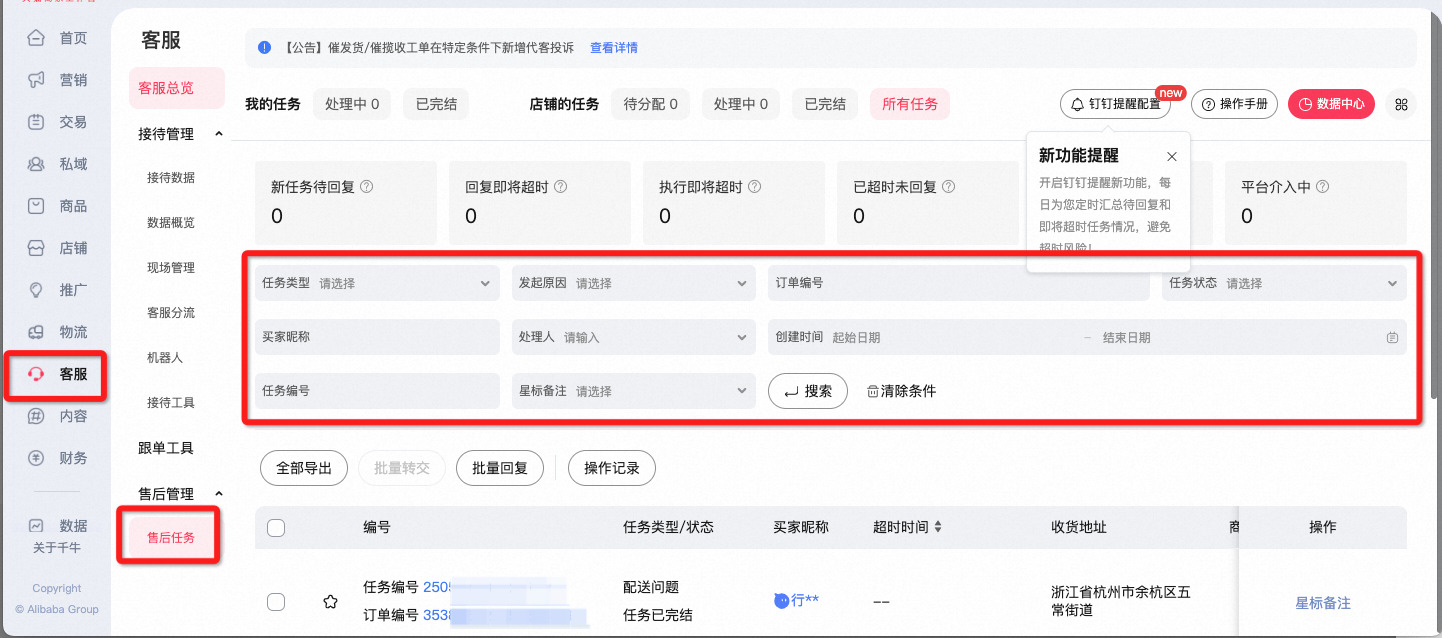Click 关于千牛 at sidebar bottom

coord(57,548)
